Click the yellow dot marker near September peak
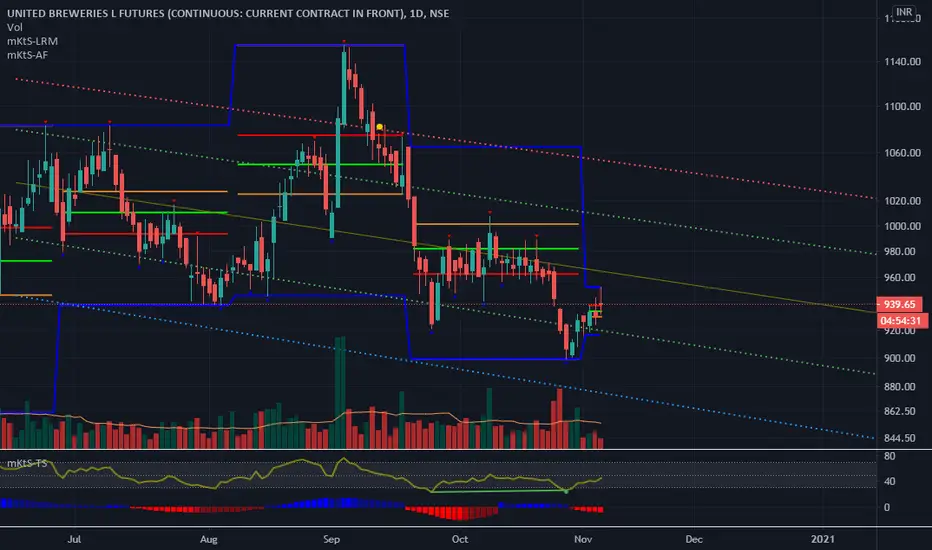This screenshot has width=932, height=550. (379, 127)
